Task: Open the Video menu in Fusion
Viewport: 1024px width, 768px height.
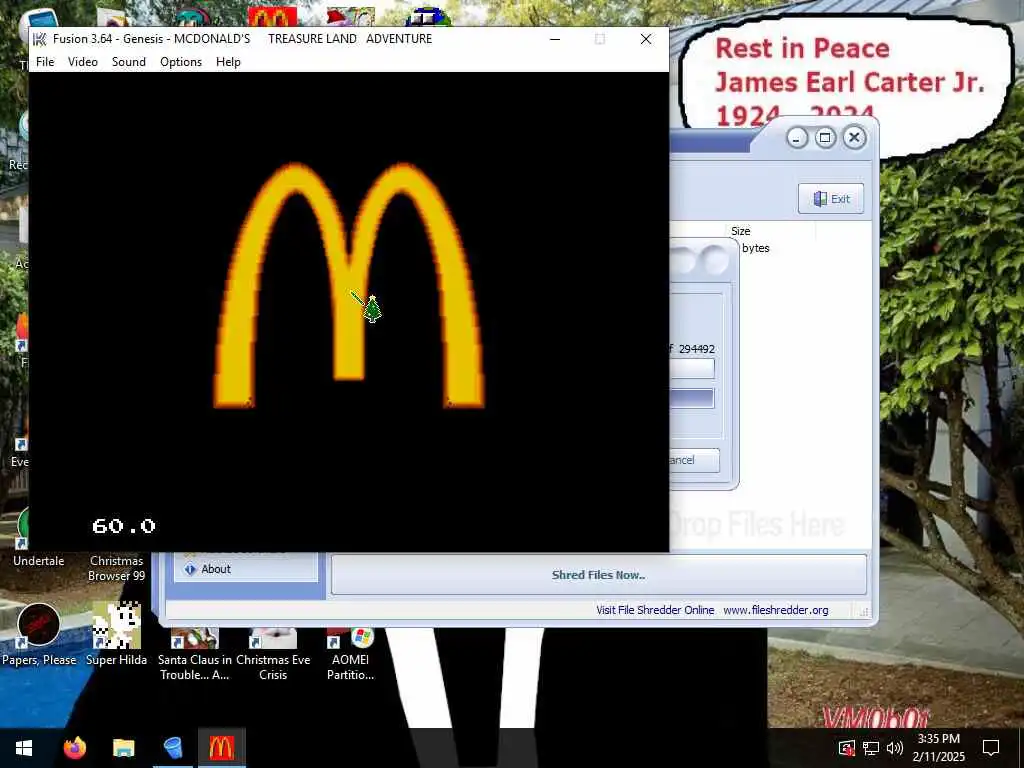Action: point(83,61)
